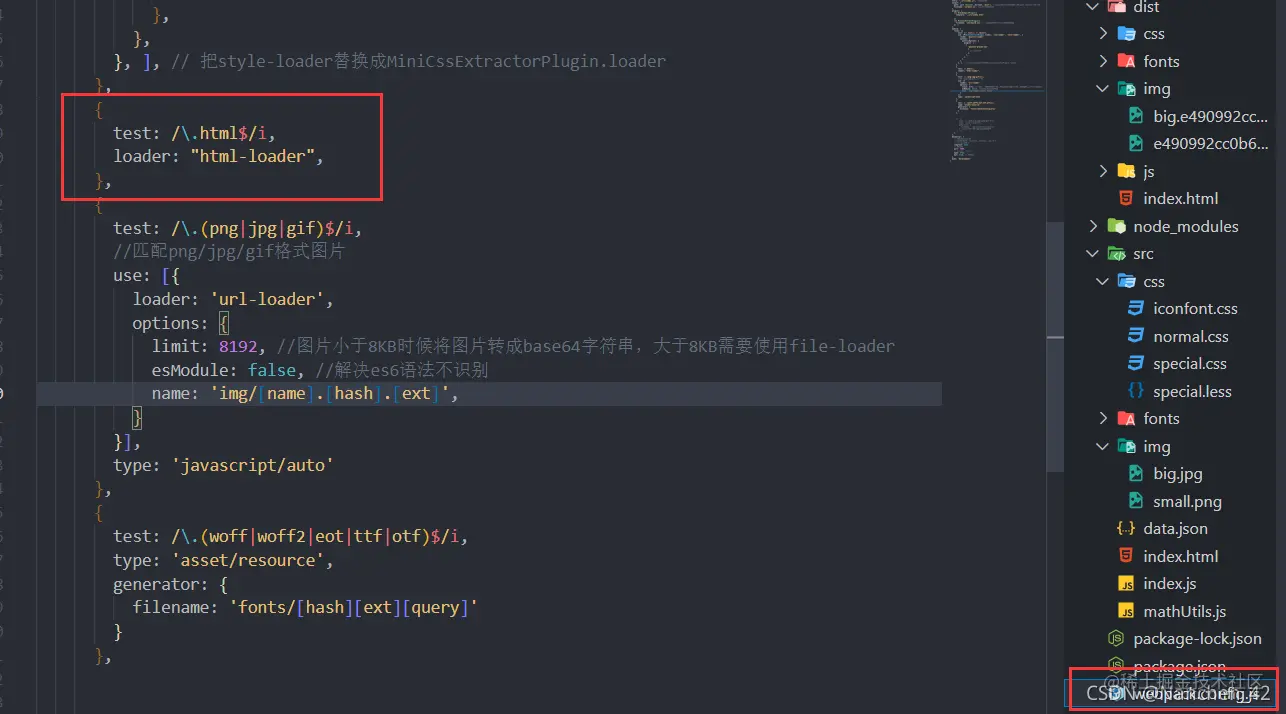
Task: Collapse the dist img folder
Action: click(x=1103, y=89)
